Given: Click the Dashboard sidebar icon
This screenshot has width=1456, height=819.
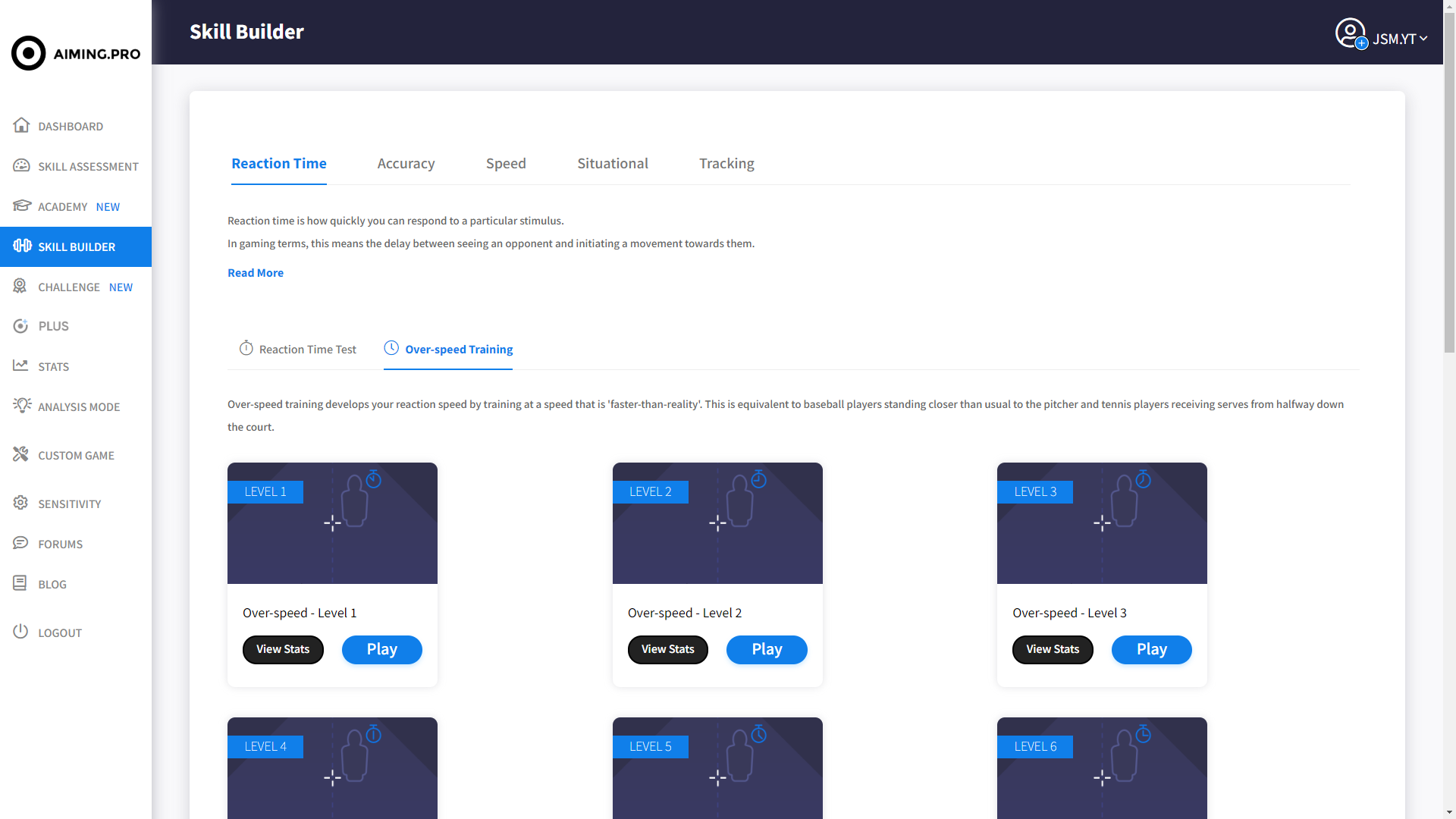Looking at the screenshot, I should (21, 125).
